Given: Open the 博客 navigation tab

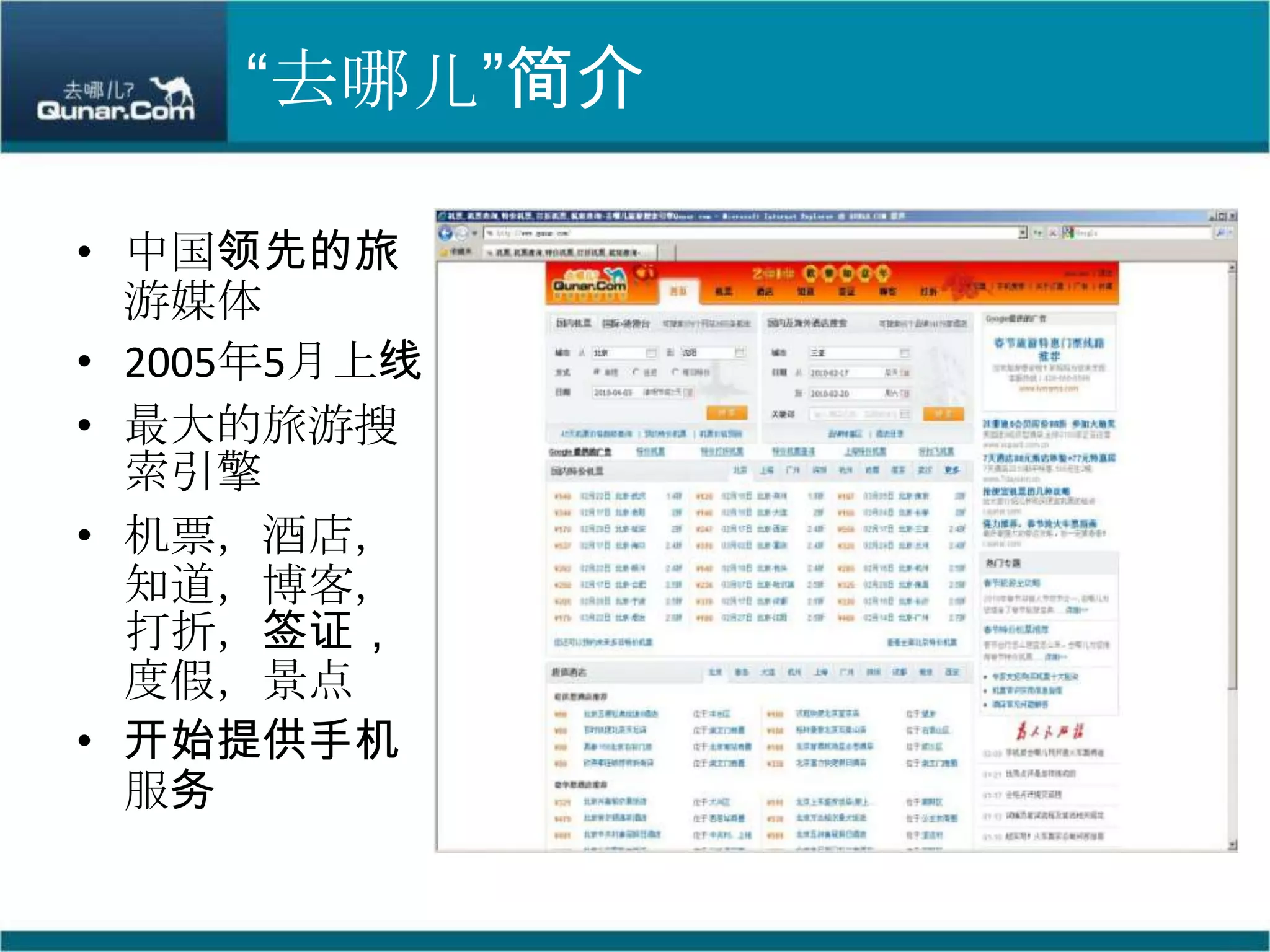Looking at the screenshot, I should pyautogui.click(x=887, y=291).
